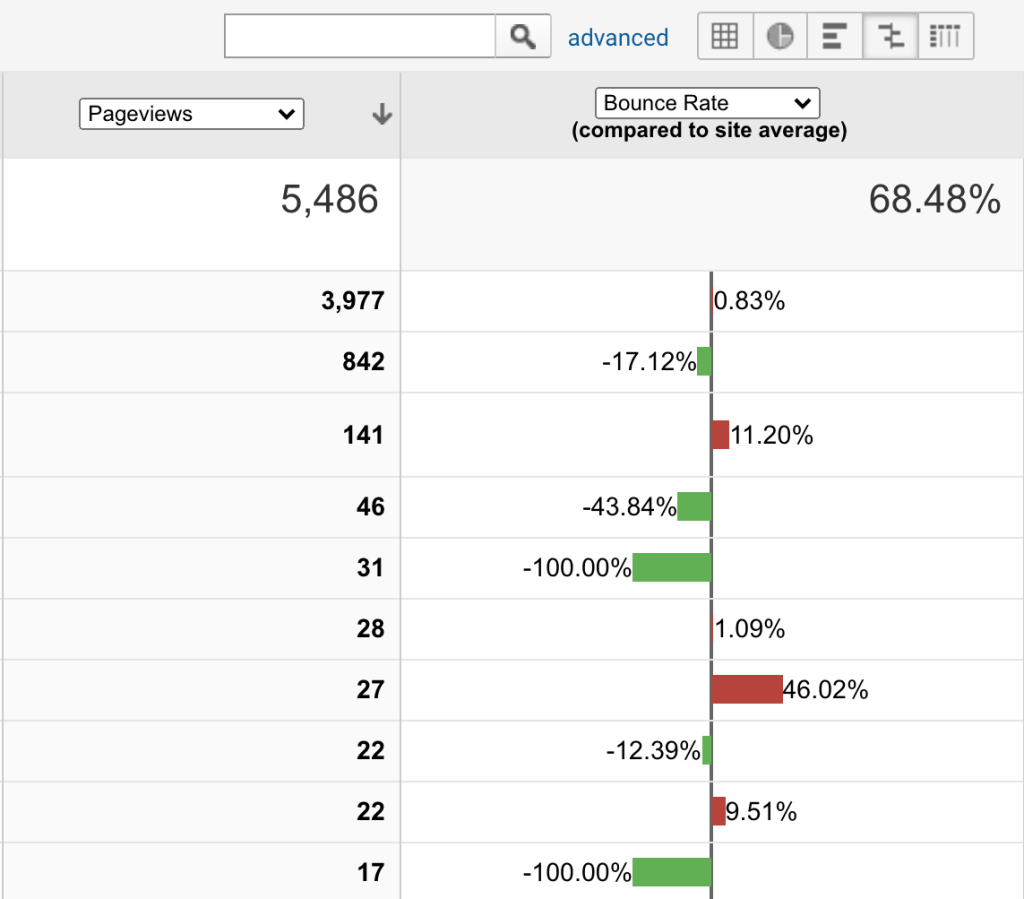
Task: Click the 1.09% bounce rate value
Action: (749, 629)
